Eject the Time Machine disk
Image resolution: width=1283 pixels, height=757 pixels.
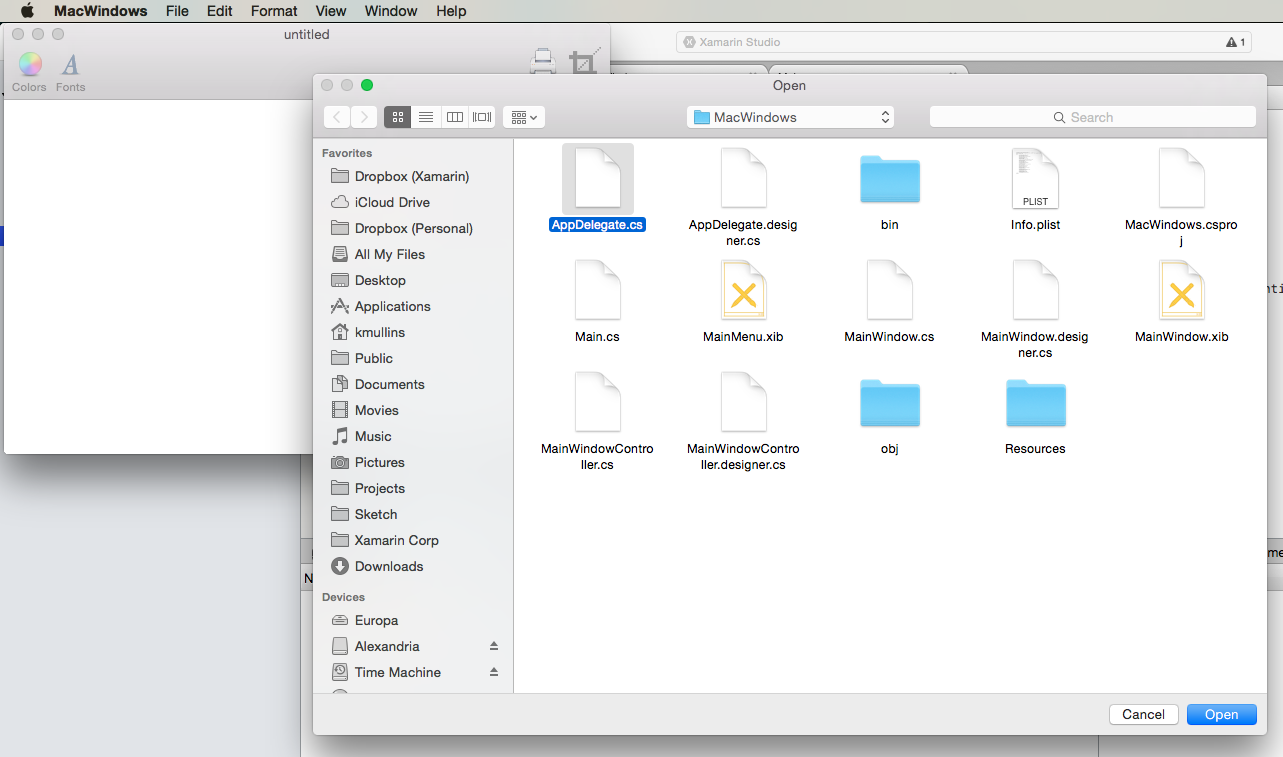click(494, 672)
